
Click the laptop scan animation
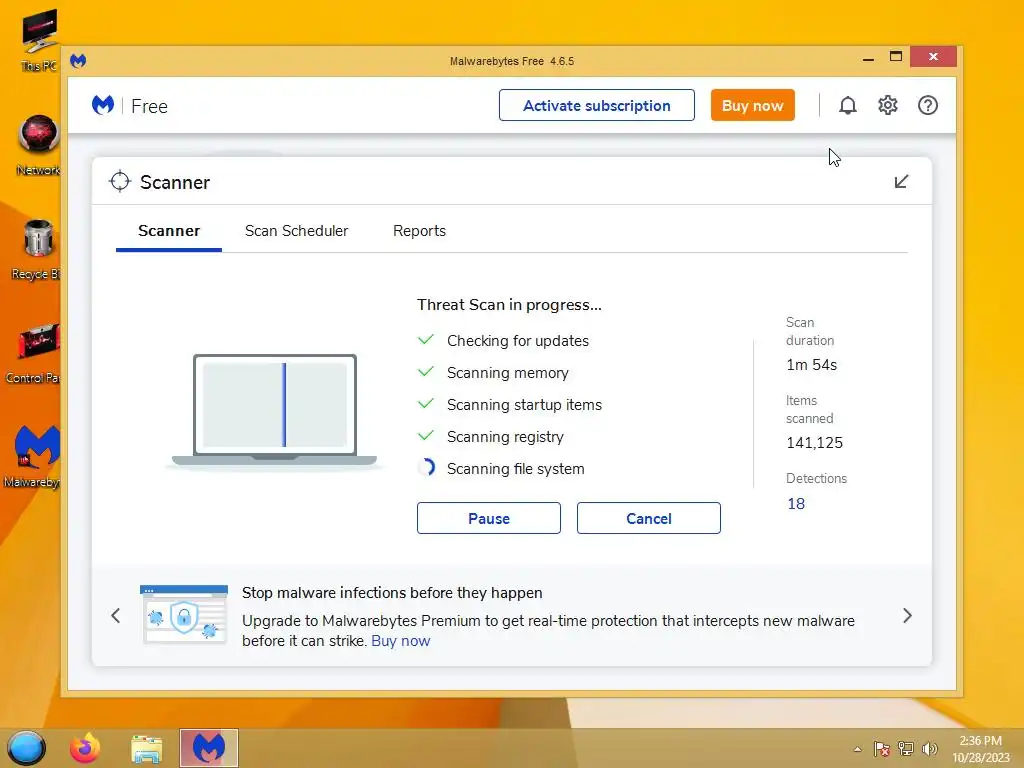(x=274, y=411)
